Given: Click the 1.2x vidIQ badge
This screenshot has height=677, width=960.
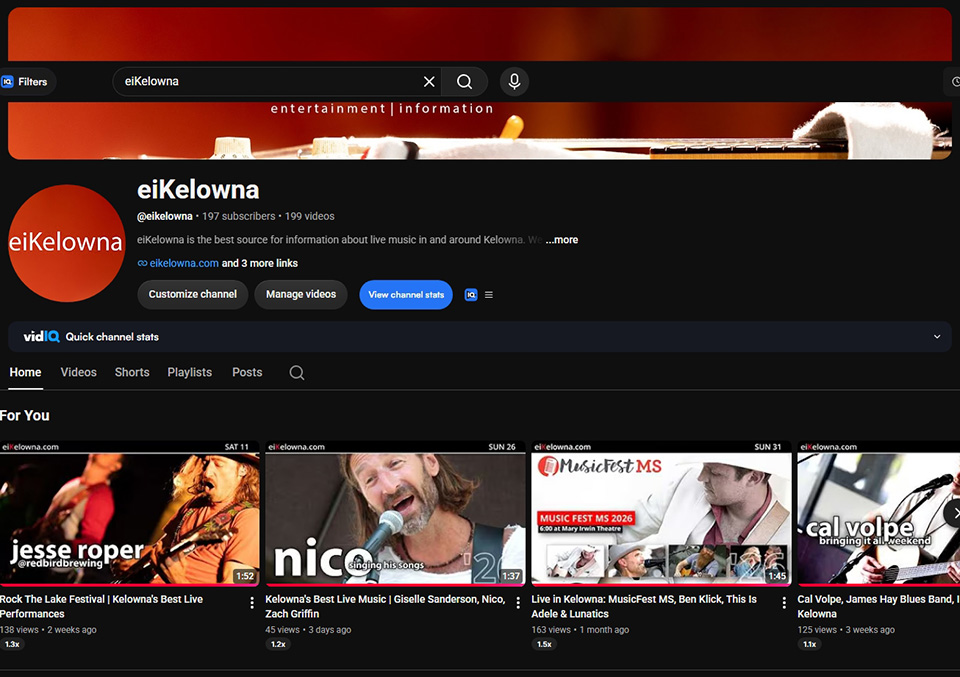Looking at the screenshot, I should click(x=278, y=644).
